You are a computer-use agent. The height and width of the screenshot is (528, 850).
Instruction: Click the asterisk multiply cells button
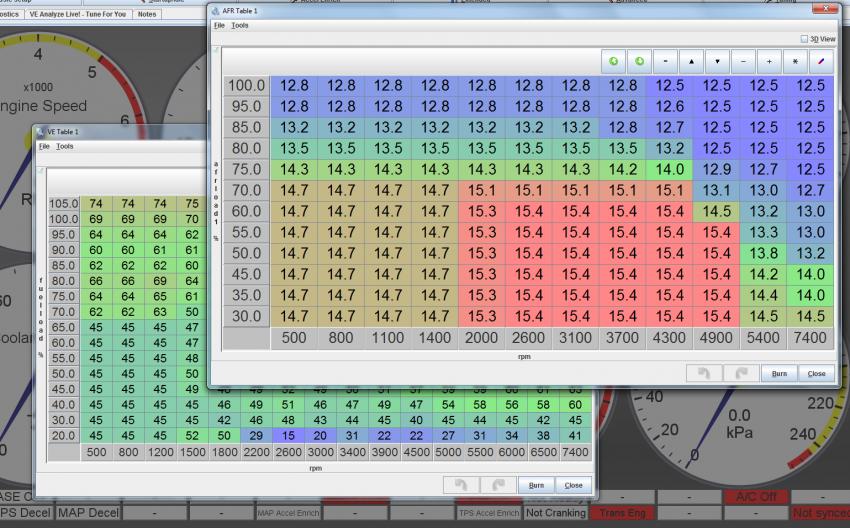(x=794, y=61)
